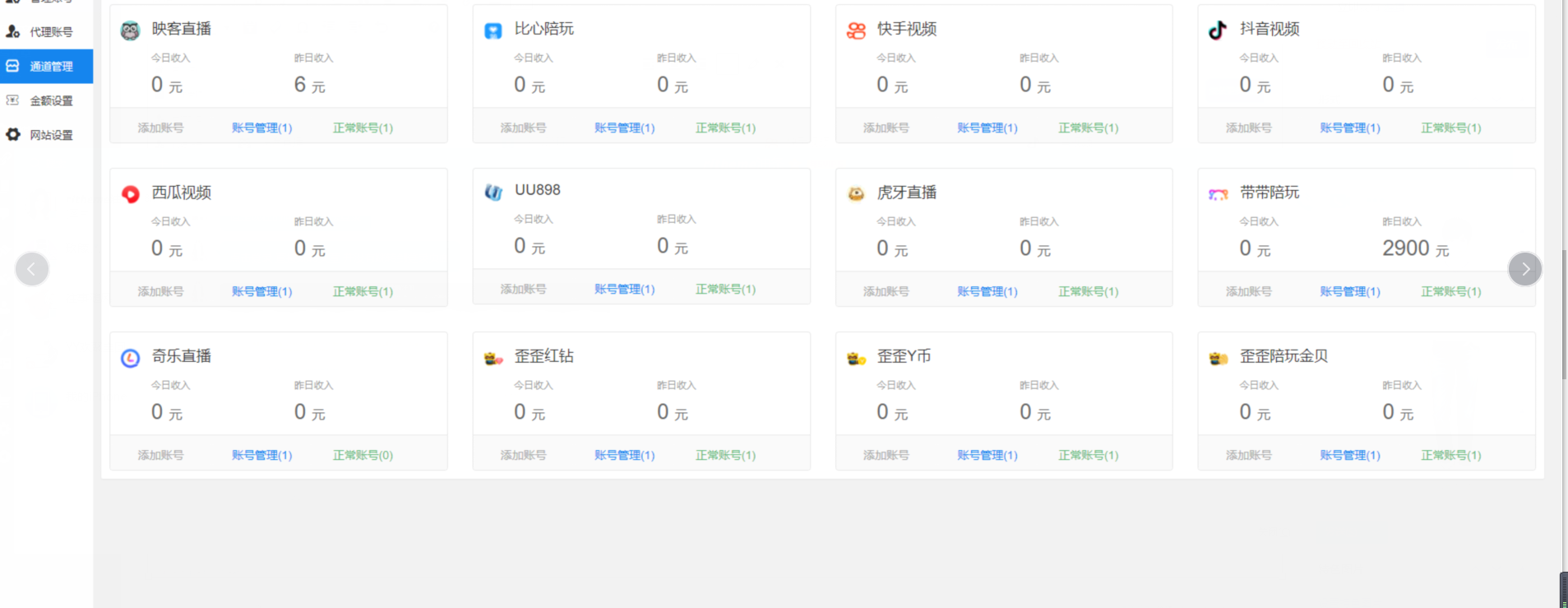1568x608 pixels.
Task: Click the UU898 channel icon
Action: pyautogui.click(x=493, y=192)
